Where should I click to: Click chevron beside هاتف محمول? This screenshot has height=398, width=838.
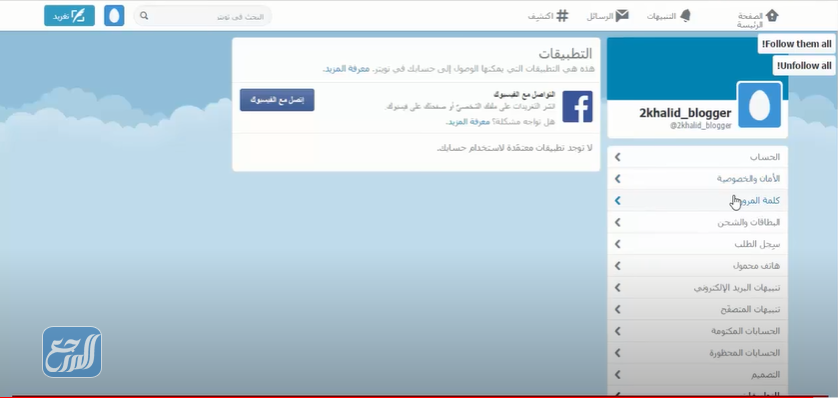(x=617, y=266)
